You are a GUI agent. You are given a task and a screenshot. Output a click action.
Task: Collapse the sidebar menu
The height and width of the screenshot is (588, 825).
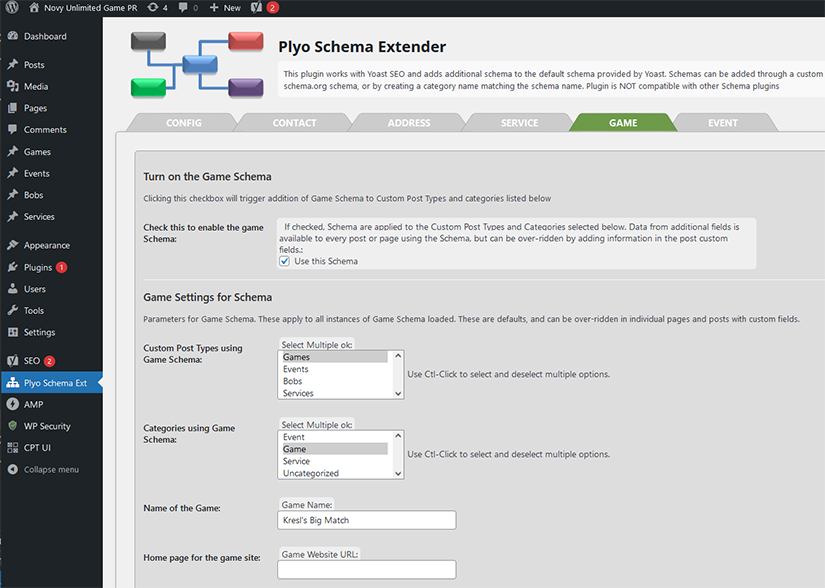(50, 469)
